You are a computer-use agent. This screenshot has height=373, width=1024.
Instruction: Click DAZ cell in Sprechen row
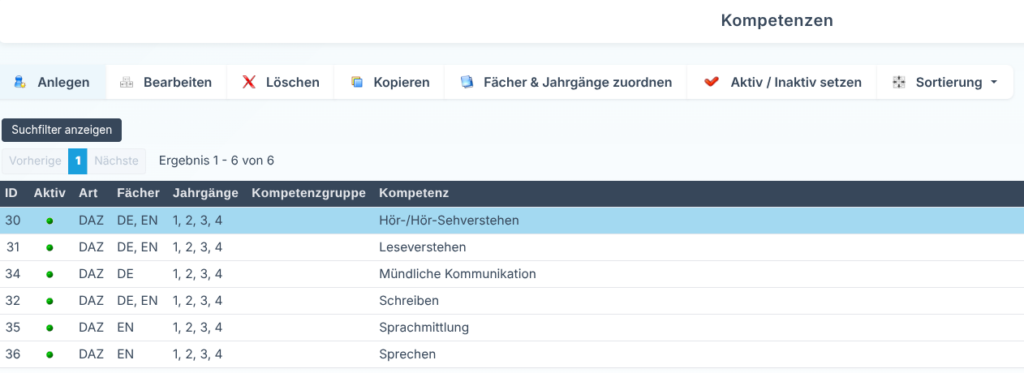(x=91, y=354)
